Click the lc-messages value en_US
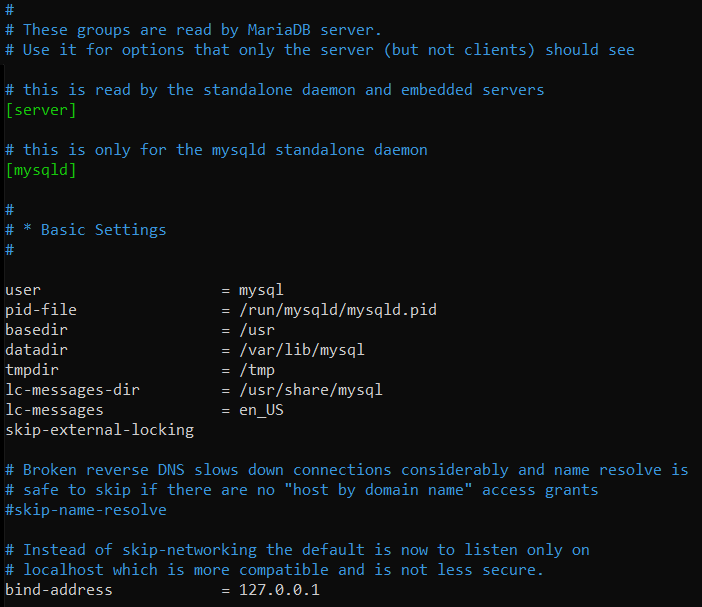The image size is (702, 607). point(260,410)
